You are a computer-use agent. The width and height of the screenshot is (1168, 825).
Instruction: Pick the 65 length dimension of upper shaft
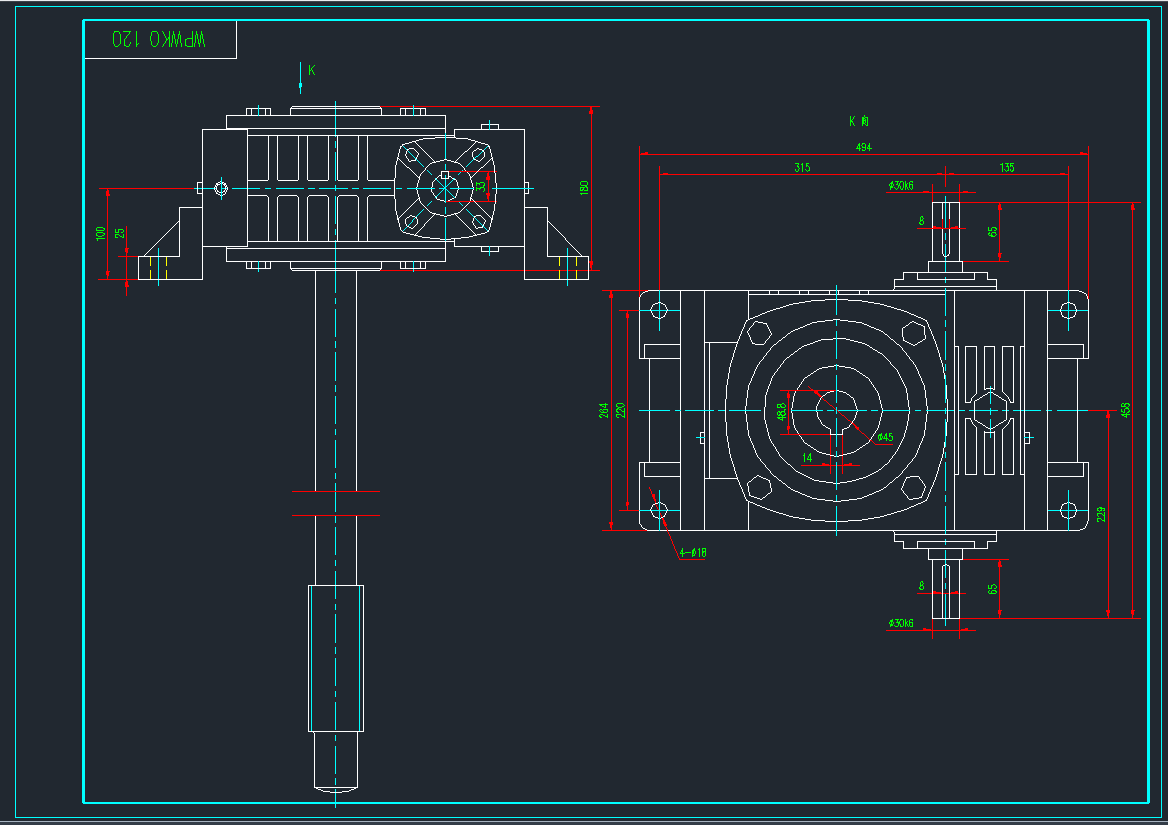992,232
